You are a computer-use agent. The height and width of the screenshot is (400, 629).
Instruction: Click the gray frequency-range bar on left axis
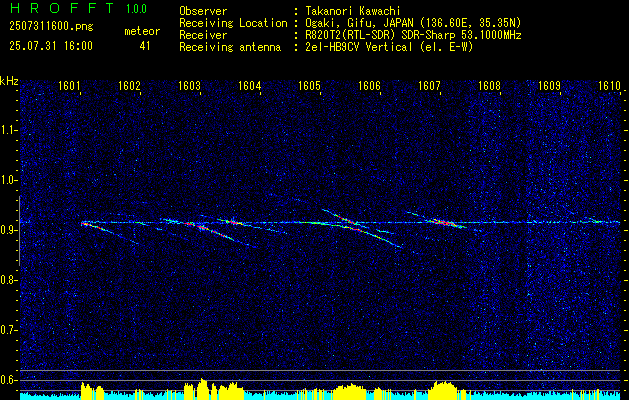click(19, 231)
